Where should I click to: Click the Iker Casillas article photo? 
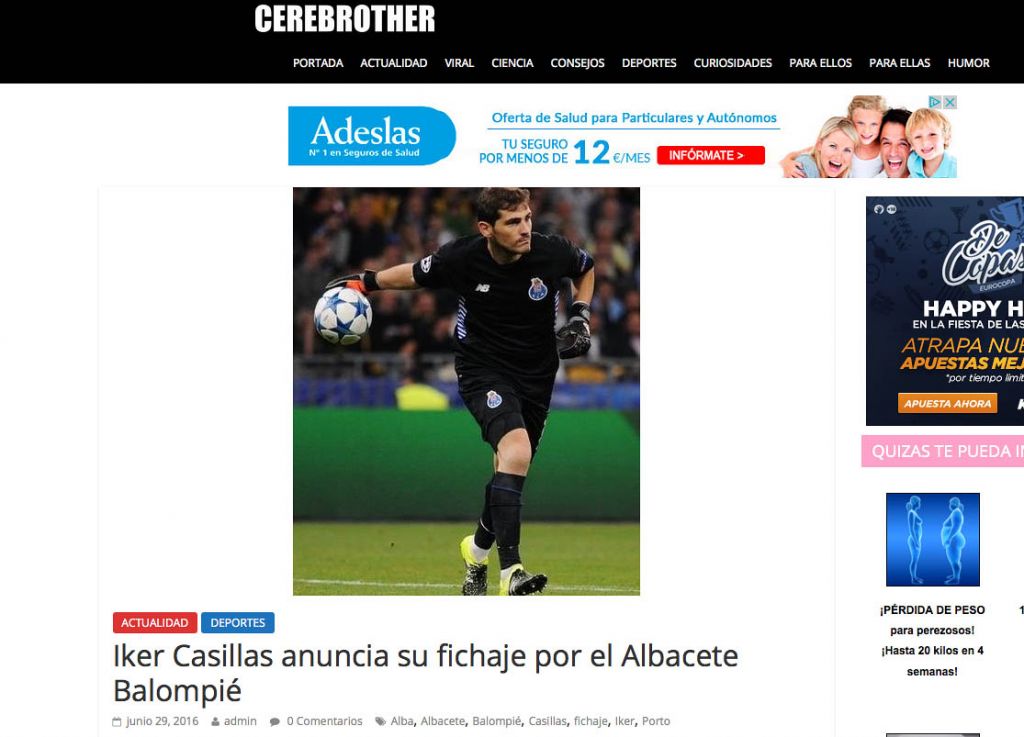click(466, 391)
